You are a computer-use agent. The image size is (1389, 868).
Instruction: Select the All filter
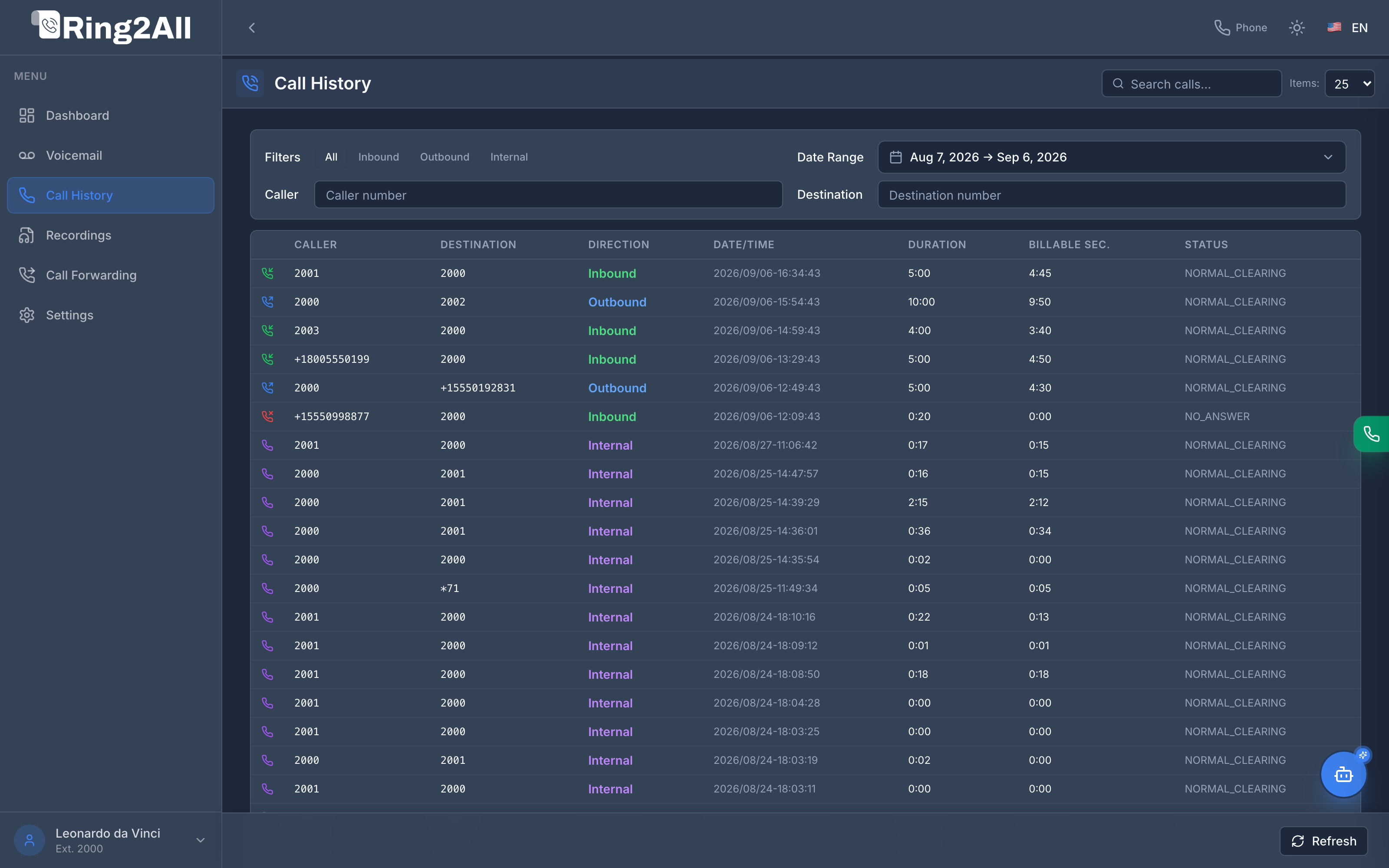click(331, 157)
